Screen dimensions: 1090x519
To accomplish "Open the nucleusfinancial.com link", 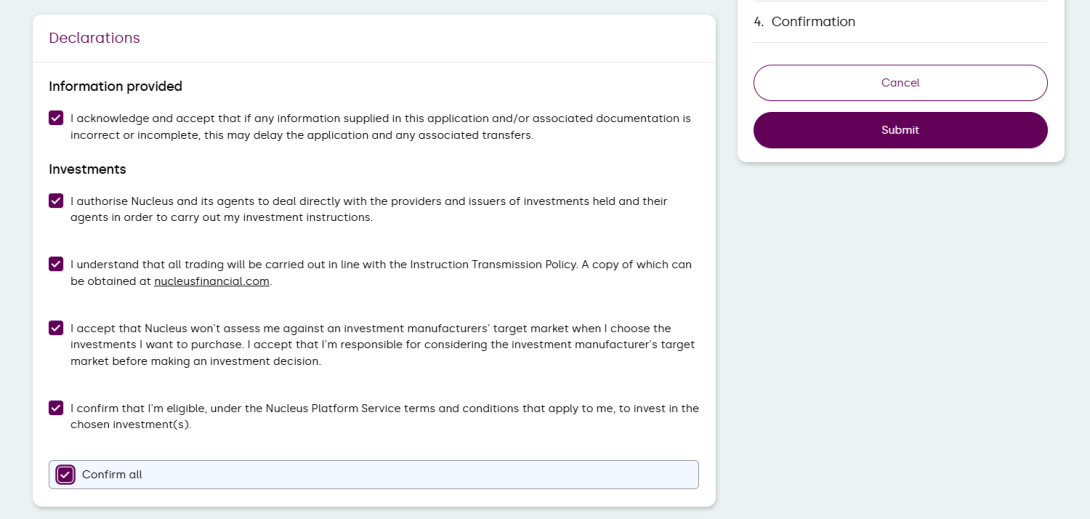I will 212,281.
